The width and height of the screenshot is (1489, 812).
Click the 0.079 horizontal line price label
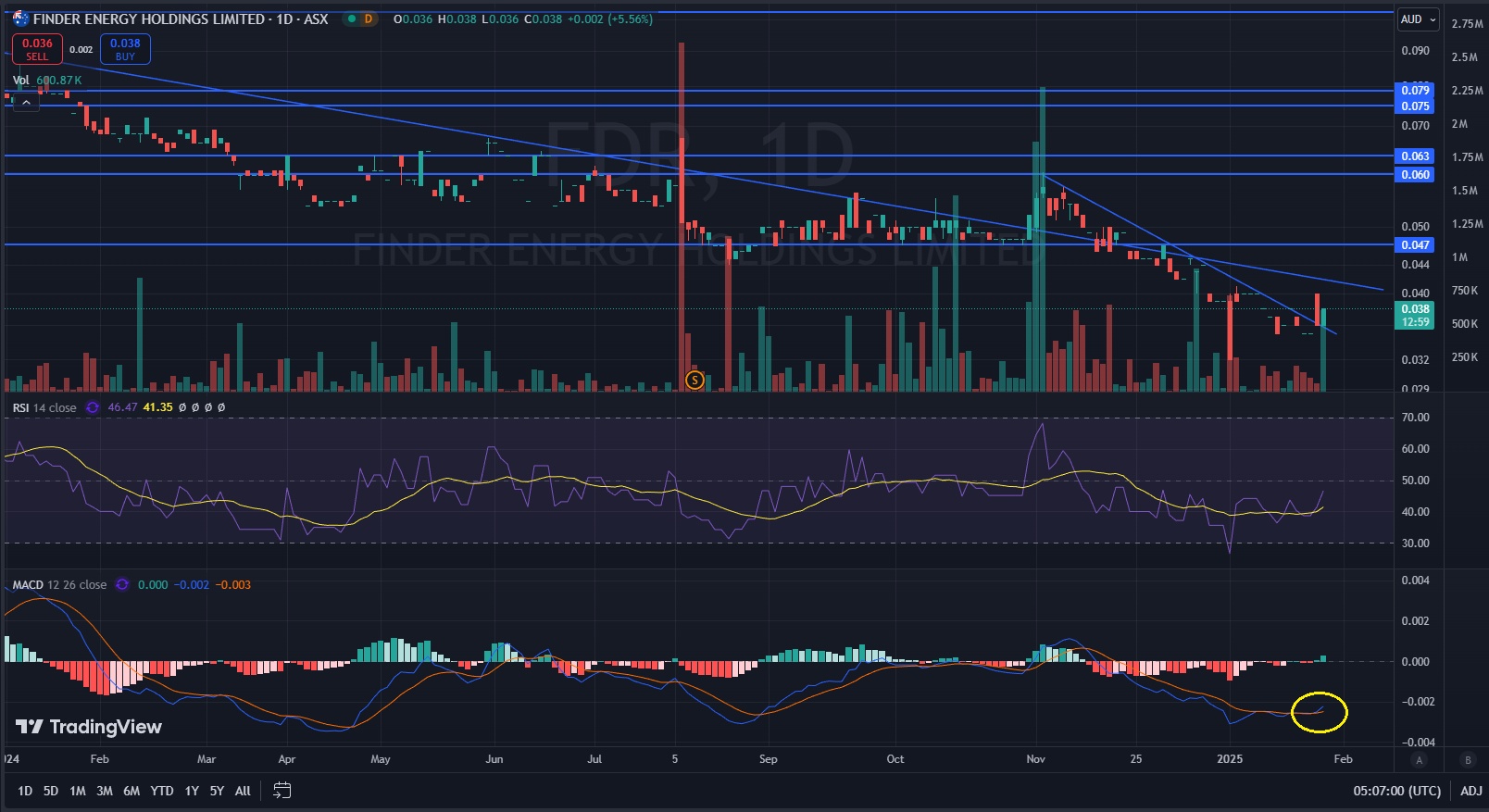tap(1415, 91)
